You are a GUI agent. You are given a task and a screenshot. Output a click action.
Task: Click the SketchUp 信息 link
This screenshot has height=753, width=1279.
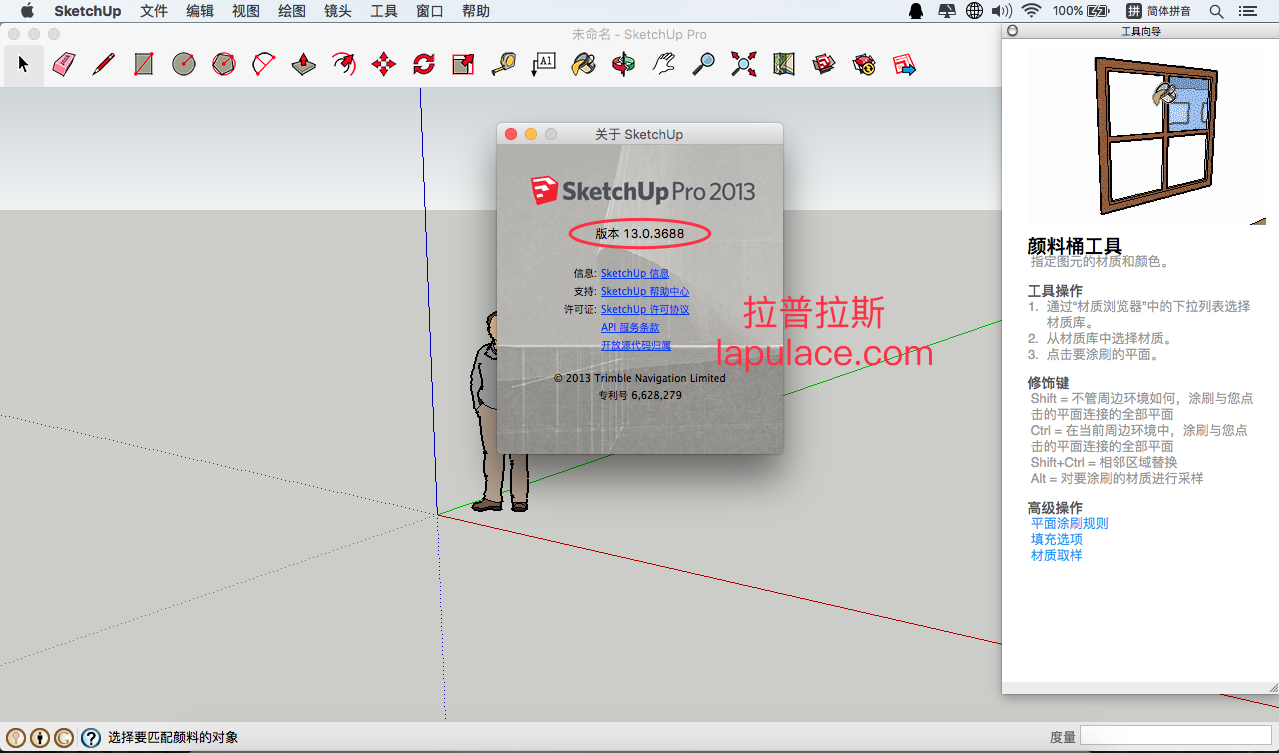click(x=635, y=273)
